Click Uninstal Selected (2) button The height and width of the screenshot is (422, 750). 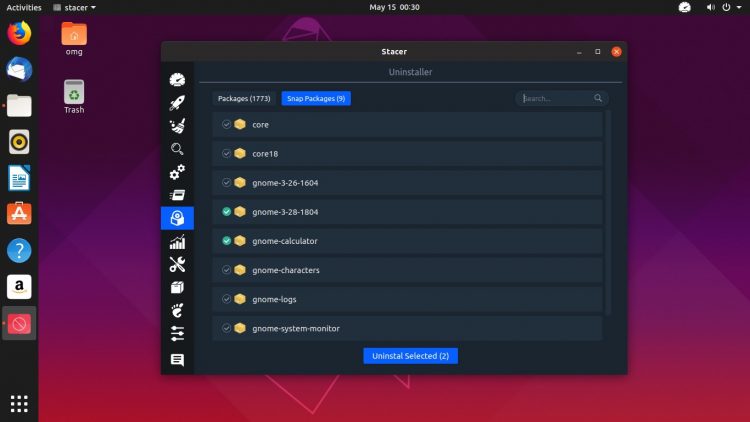(410, 356)
